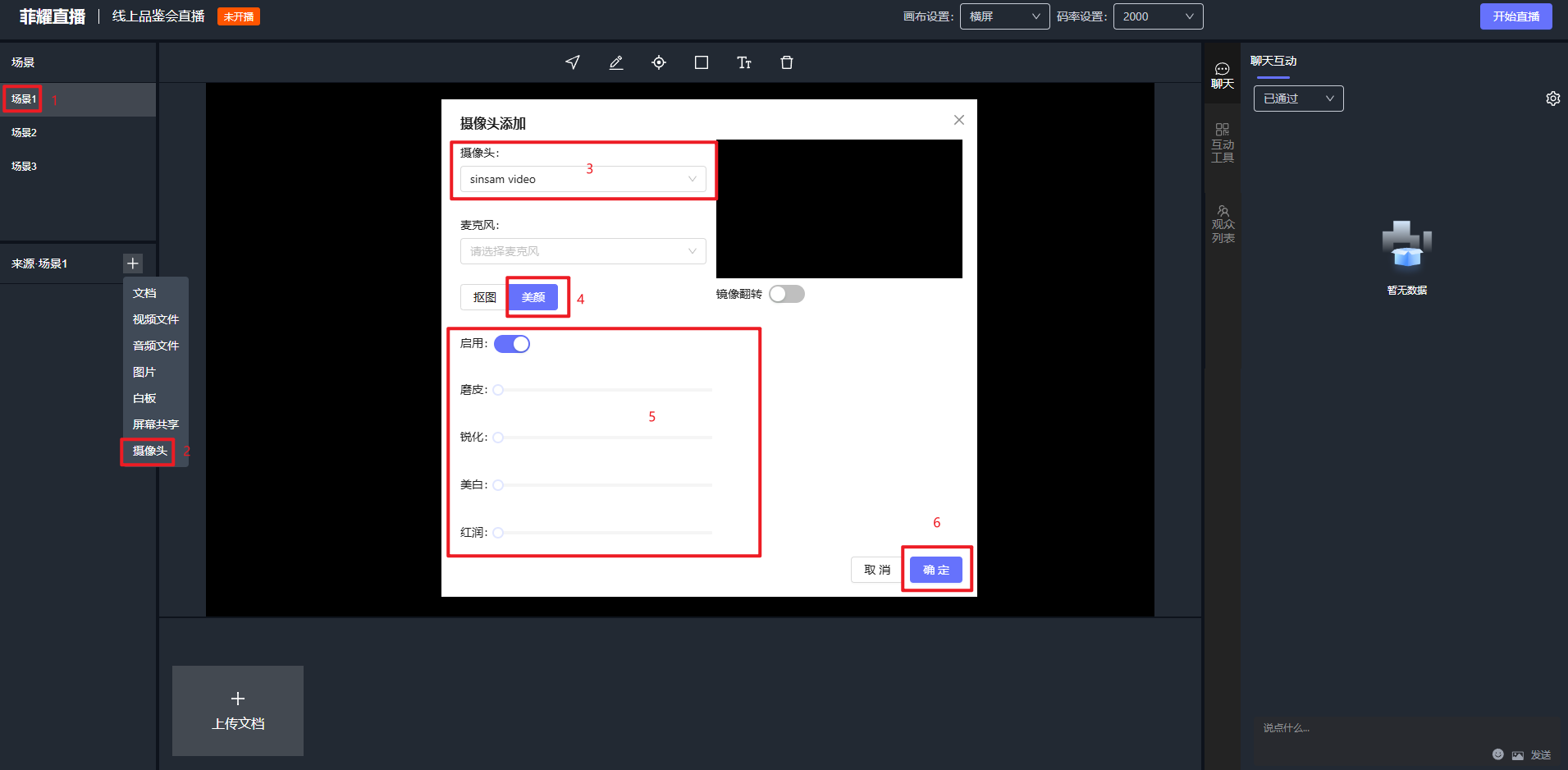The height and width of the screenshot is (770, 1568).
Task: Open the 摄像头 sinsam video dropdown
Action: click(x=583, y=179)
